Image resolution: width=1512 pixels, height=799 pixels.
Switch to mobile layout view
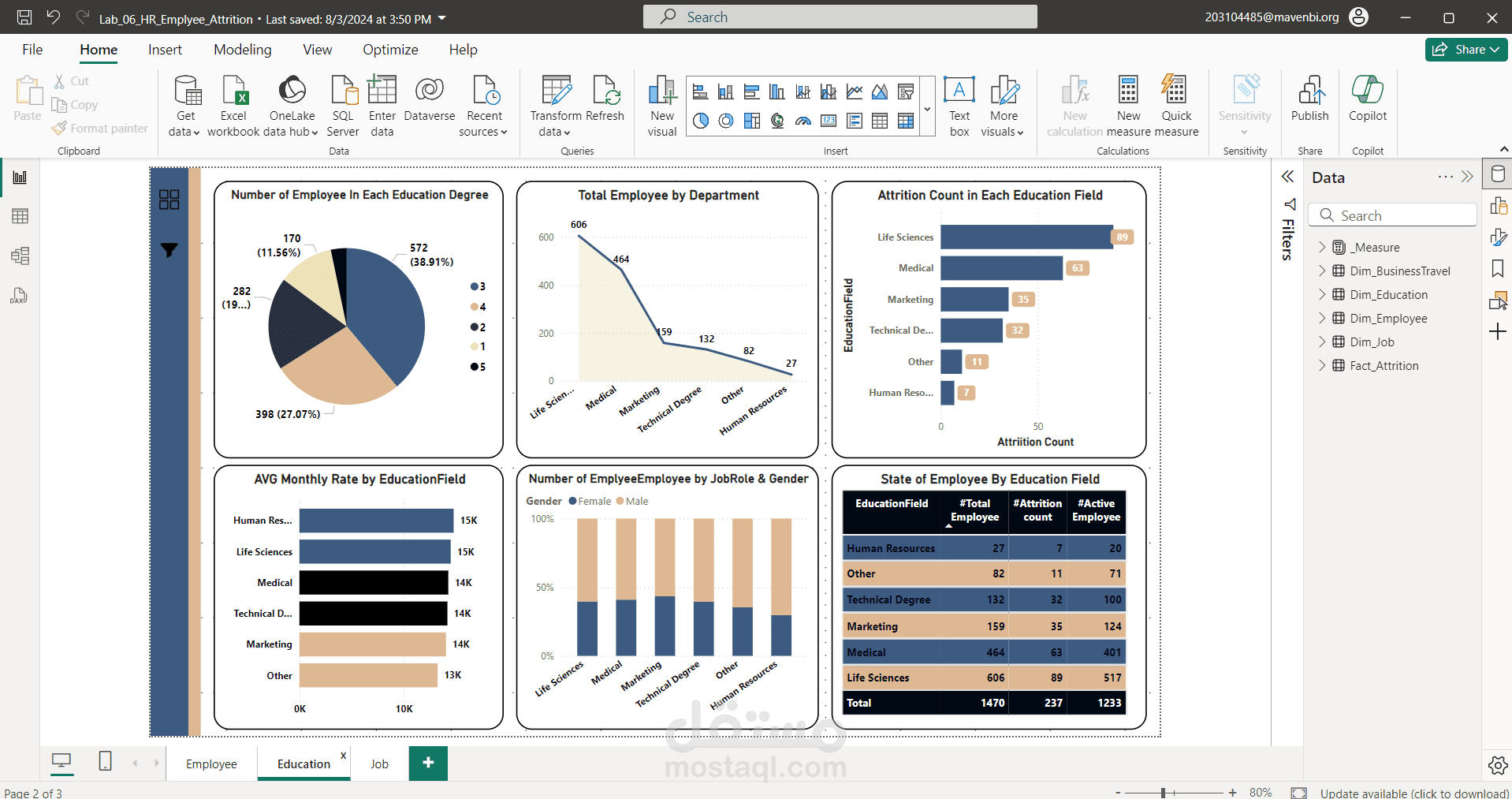(x=105, y=761)
